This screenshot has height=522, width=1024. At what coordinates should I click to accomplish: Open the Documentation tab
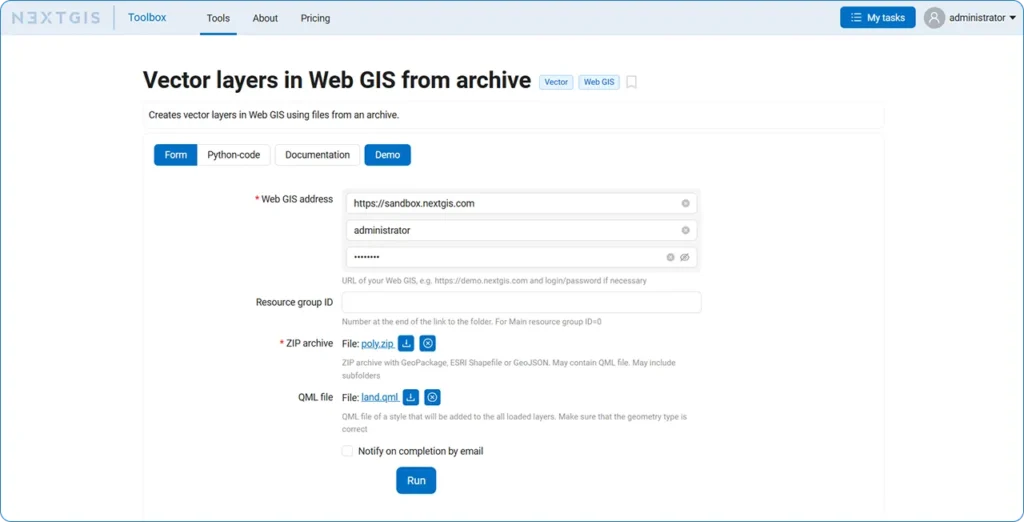click(x=317, y=155)
